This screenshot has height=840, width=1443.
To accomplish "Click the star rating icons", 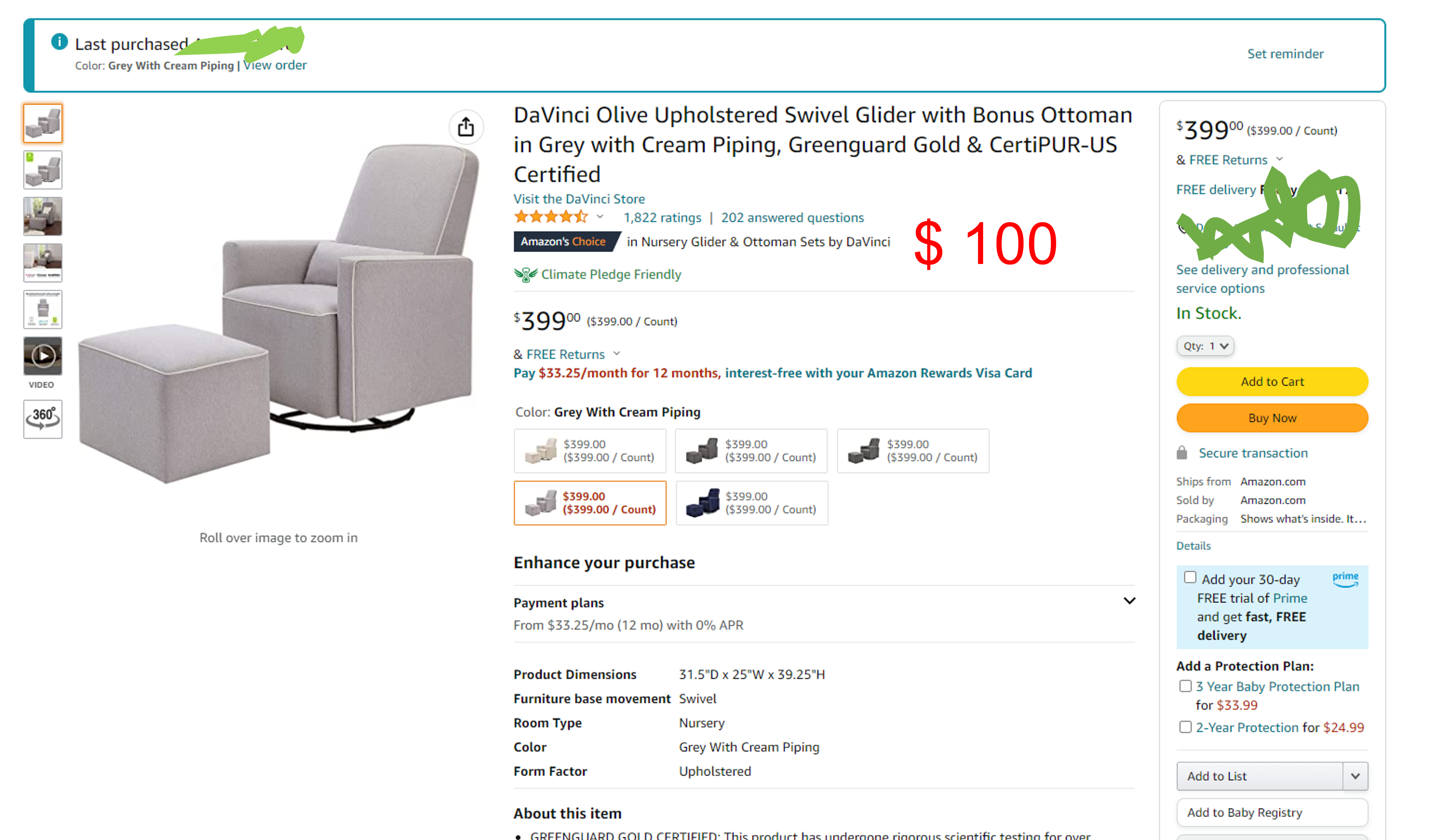I will 551,218.
